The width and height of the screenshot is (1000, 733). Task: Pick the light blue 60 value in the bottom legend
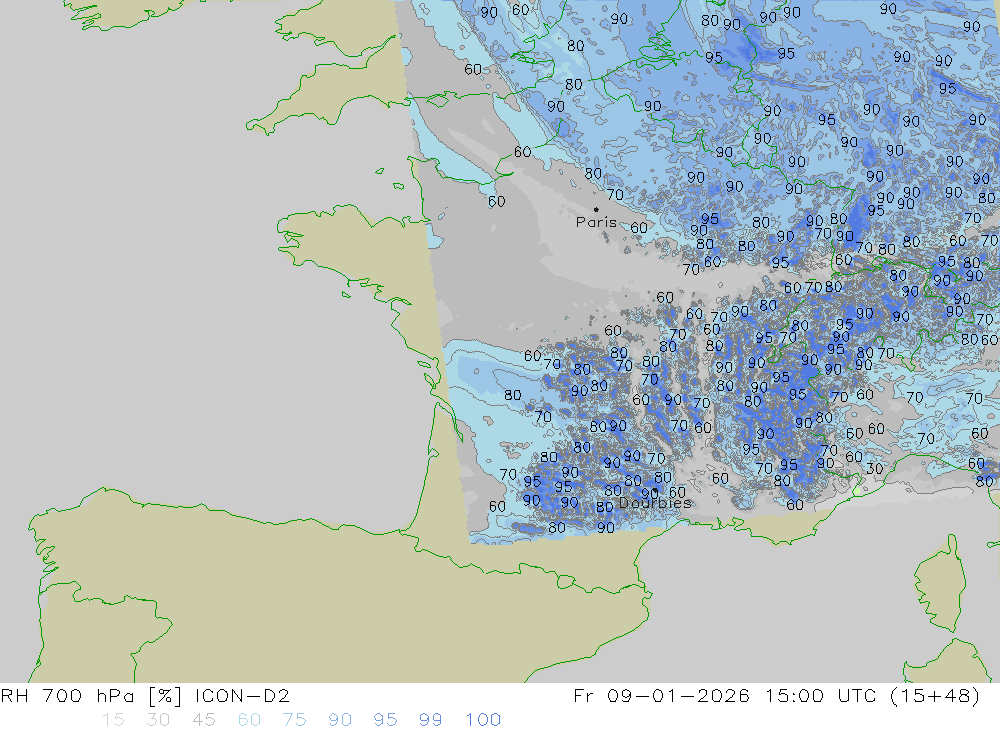249,720
